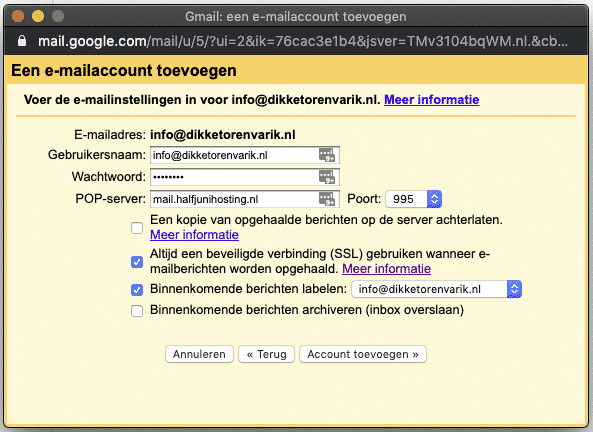This screenshot has height=432, width=593.
Task: Click password manager icon in Wachtwoord field
Action: tap(327, 177)
